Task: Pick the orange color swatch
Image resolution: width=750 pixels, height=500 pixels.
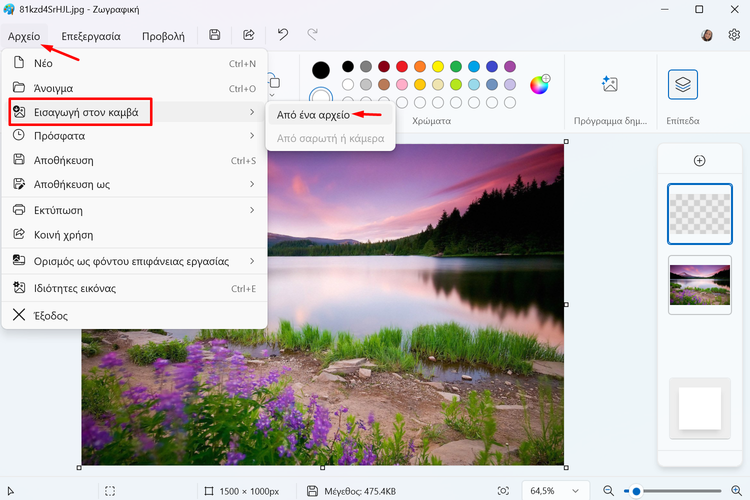Action: tap(420, 66)
